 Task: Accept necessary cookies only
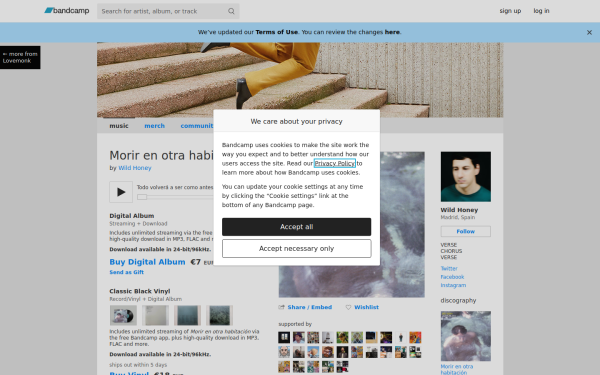click(x=297, y=248)
